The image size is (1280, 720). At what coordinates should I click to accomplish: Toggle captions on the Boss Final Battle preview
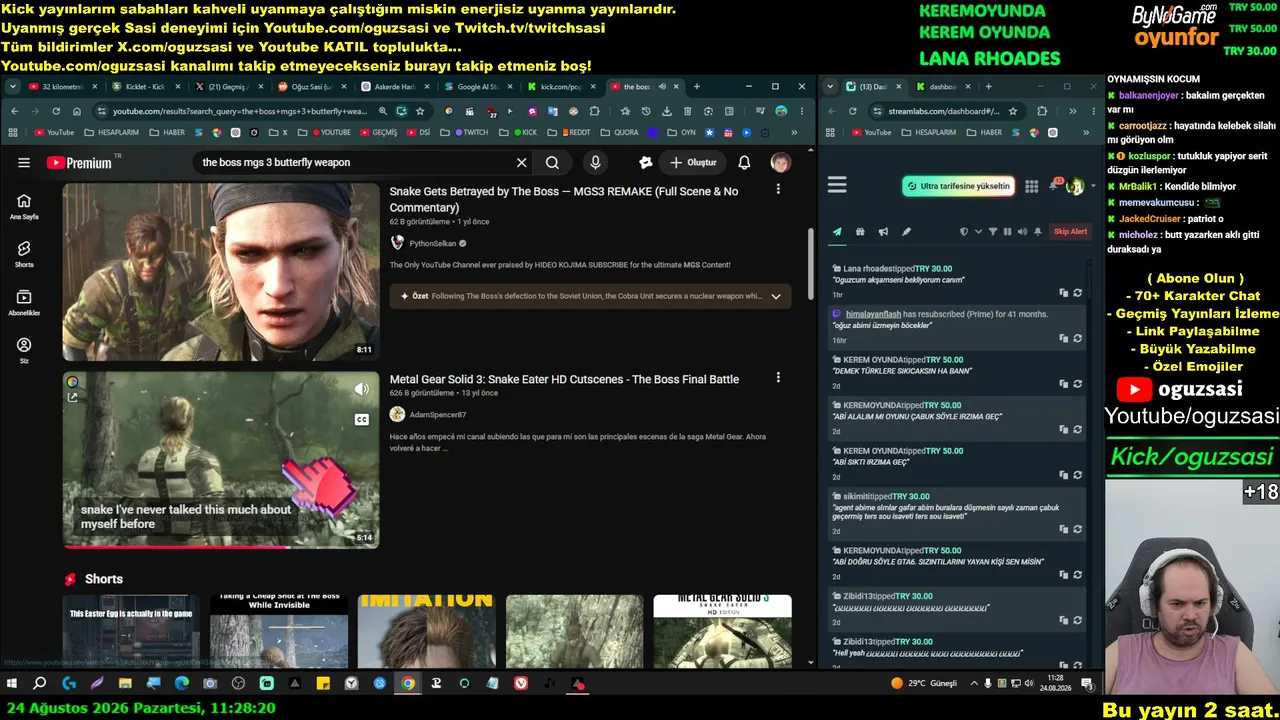tap(361, 420)
